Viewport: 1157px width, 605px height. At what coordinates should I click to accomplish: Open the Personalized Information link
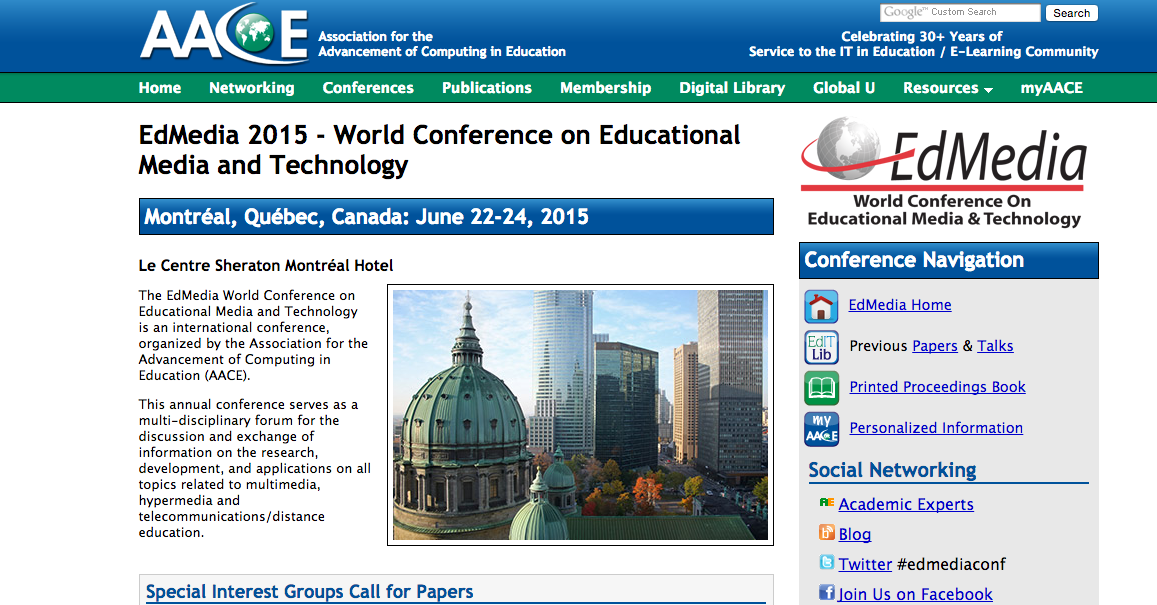(936, 428)
